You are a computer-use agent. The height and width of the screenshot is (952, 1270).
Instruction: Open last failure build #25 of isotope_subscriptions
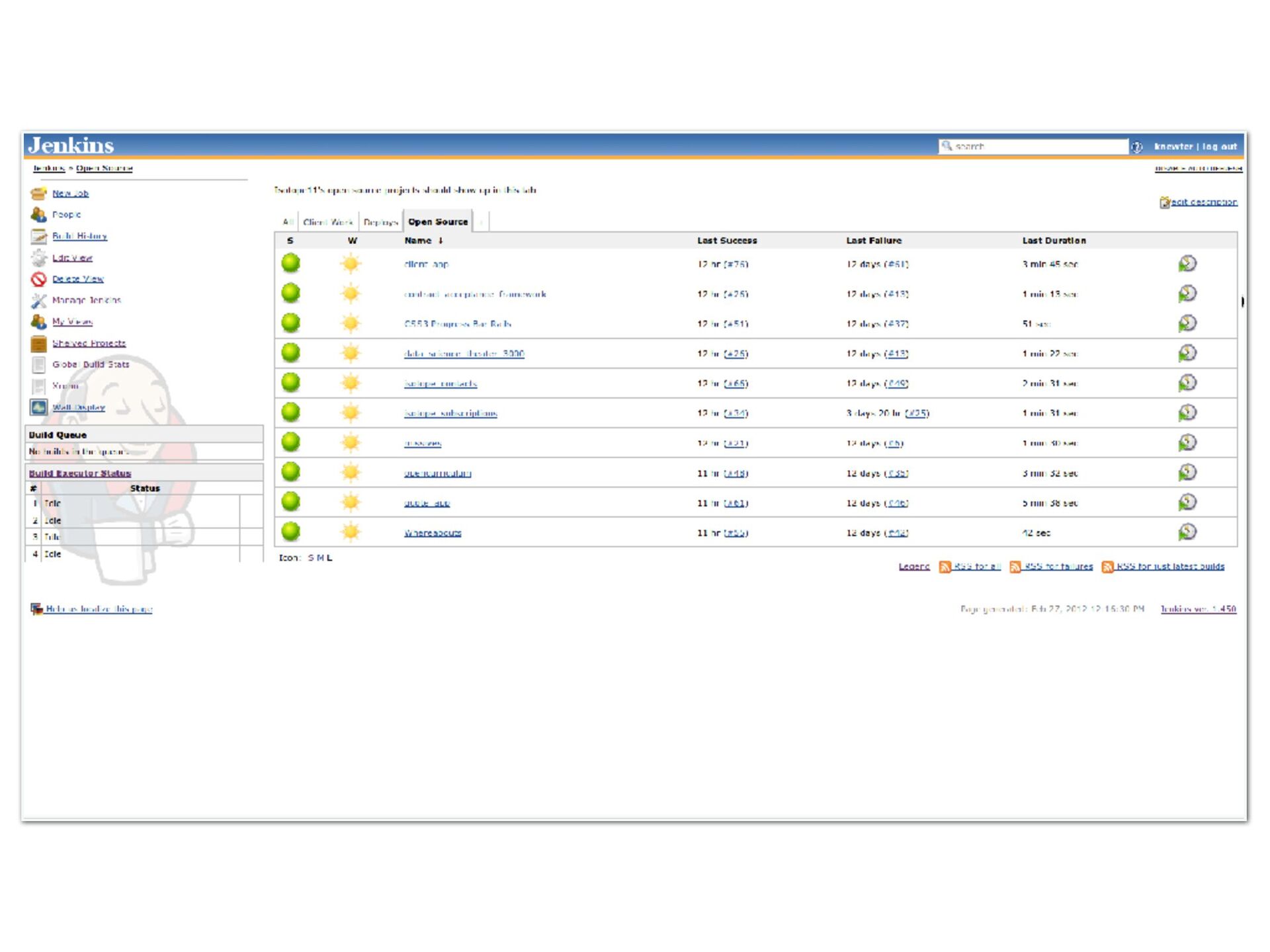pos(917,413)
